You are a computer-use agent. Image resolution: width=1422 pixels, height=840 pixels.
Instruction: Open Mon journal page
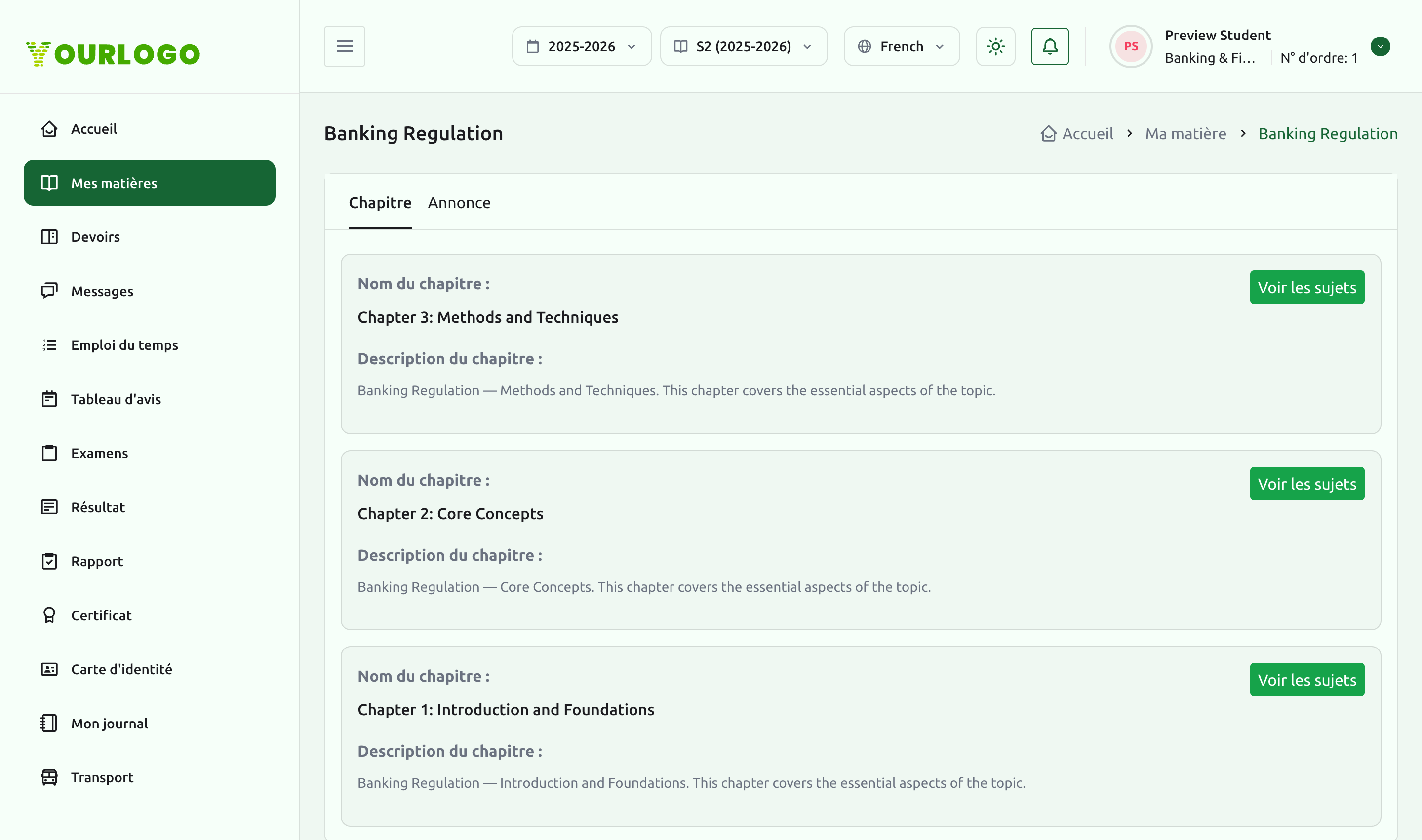click(x=150, y=724)
